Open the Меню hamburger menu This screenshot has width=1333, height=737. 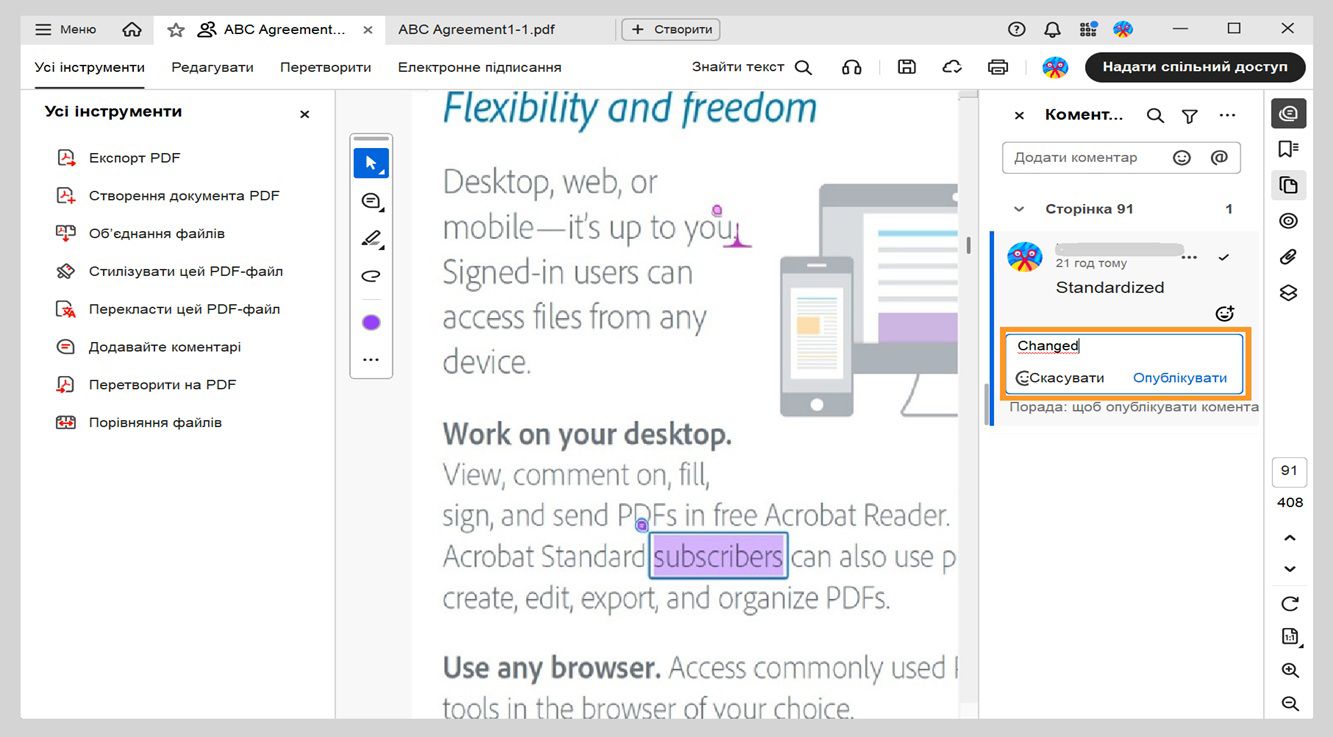click(x=65, y=30)
